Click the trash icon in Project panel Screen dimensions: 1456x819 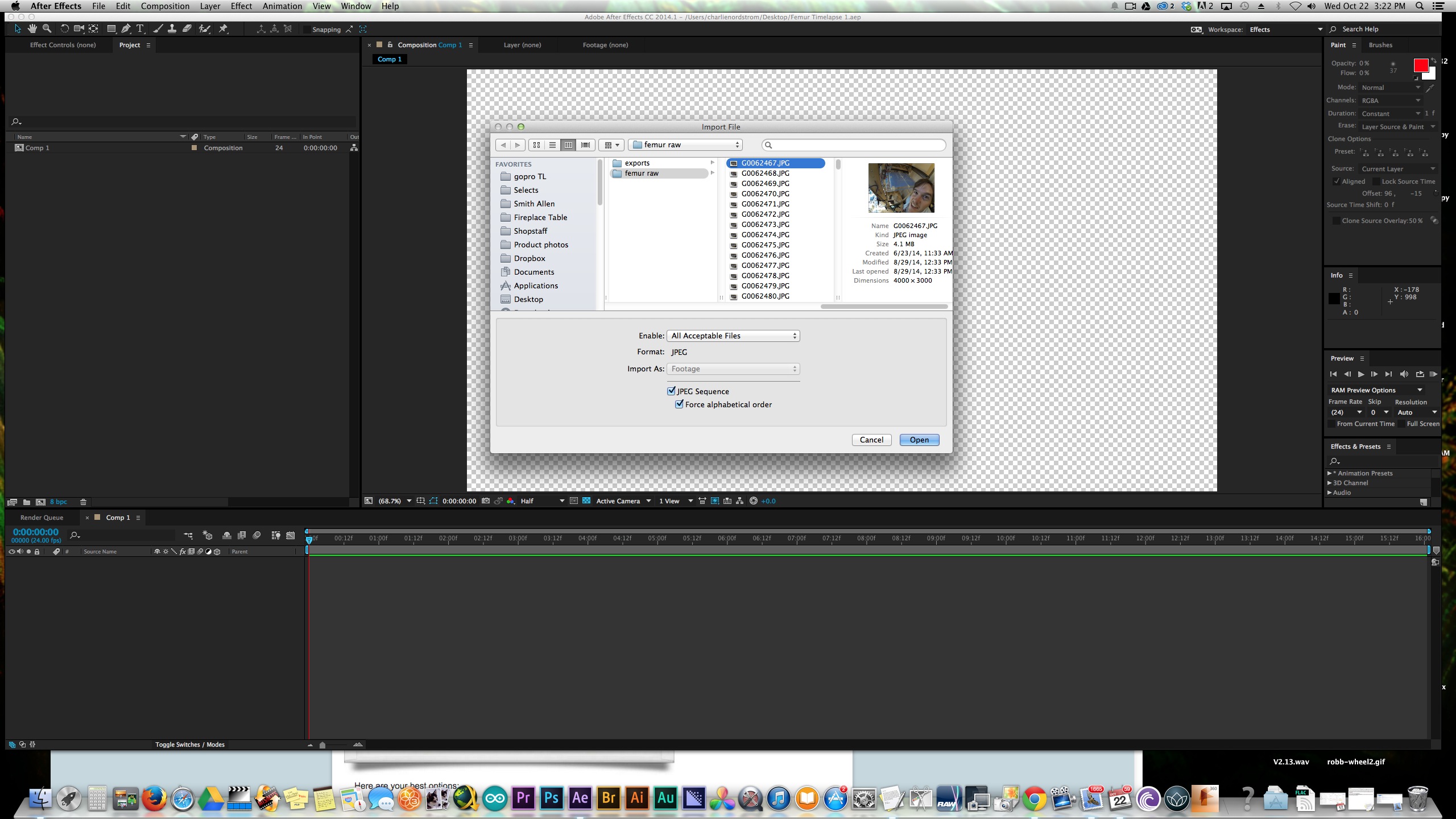[x=83, y=502]
